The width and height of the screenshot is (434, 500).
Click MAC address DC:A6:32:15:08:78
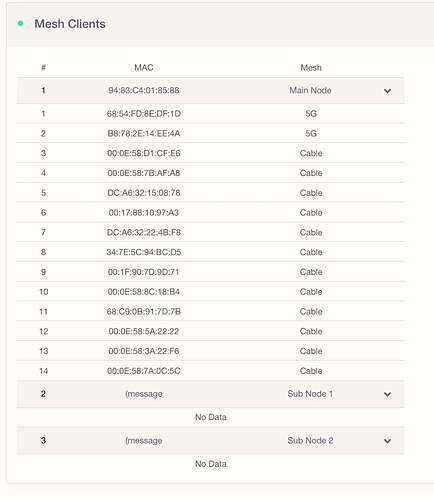tap(144, 193)
